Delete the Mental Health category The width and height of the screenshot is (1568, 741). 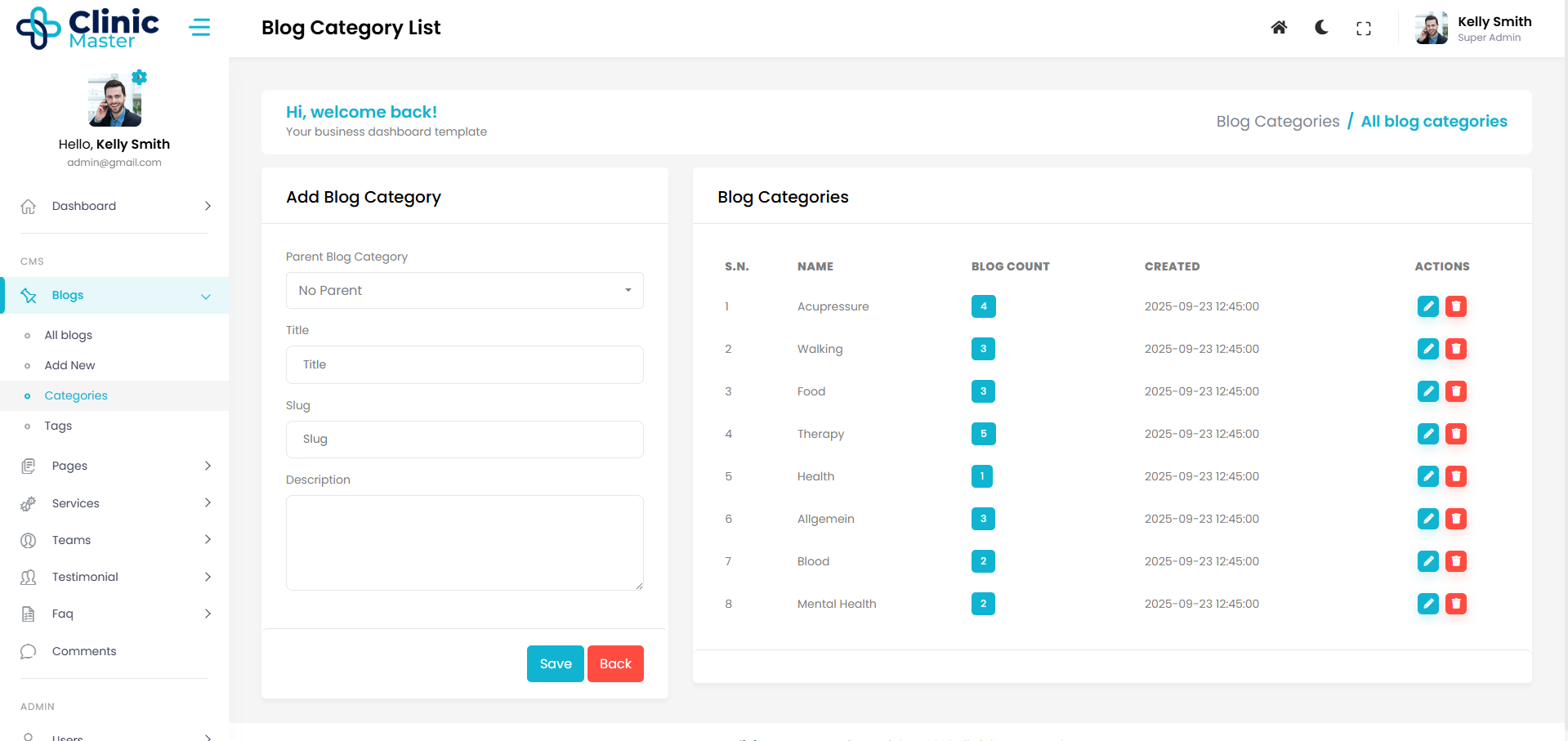1455,604
